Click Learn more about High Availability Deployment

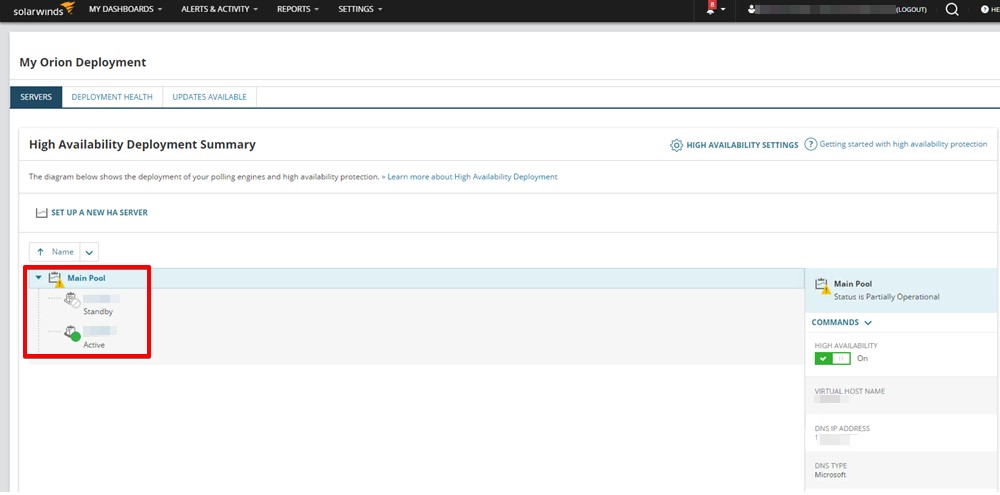(472, 177)
